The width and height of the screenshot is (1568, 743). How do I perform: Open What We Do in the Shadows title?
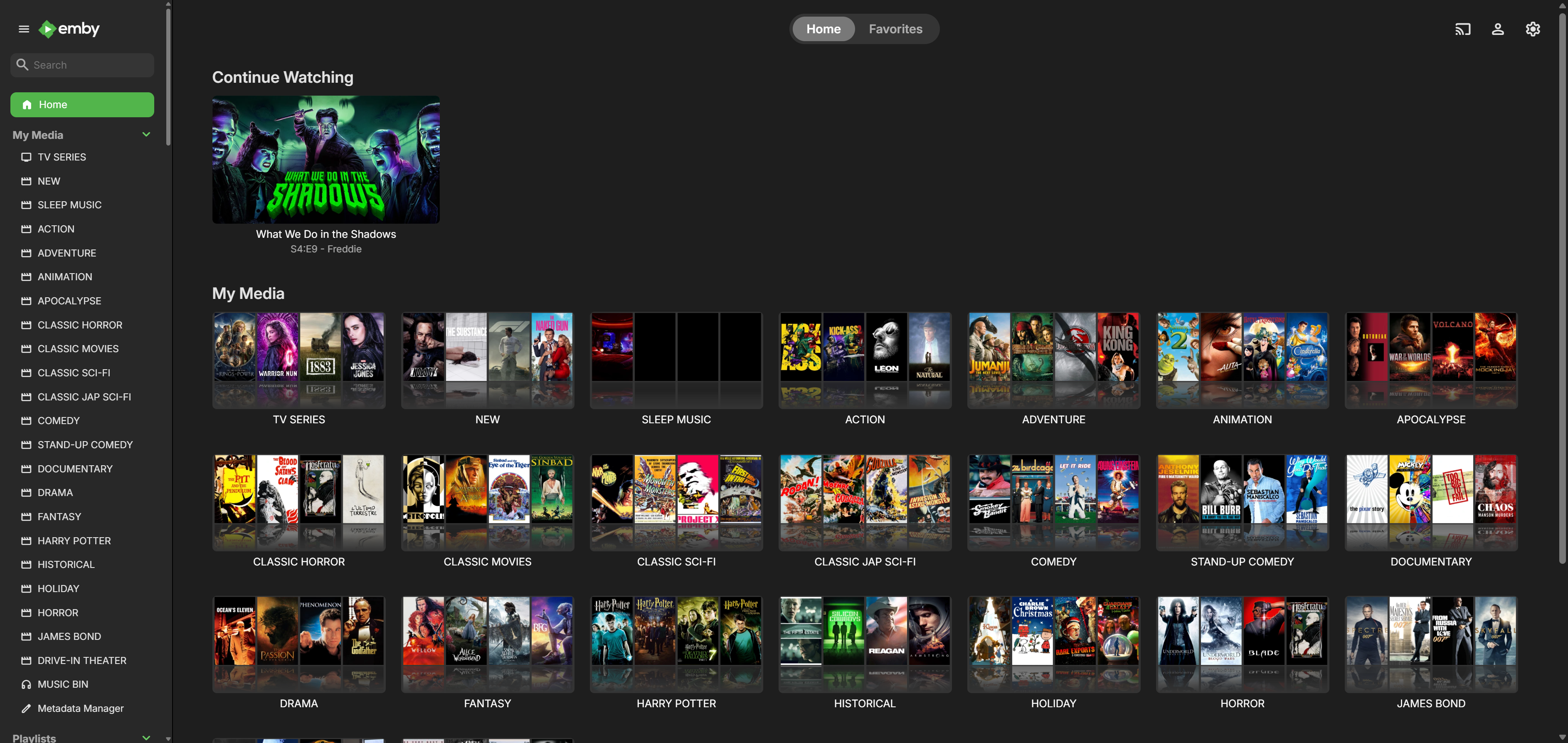click(x=325, y=234)
